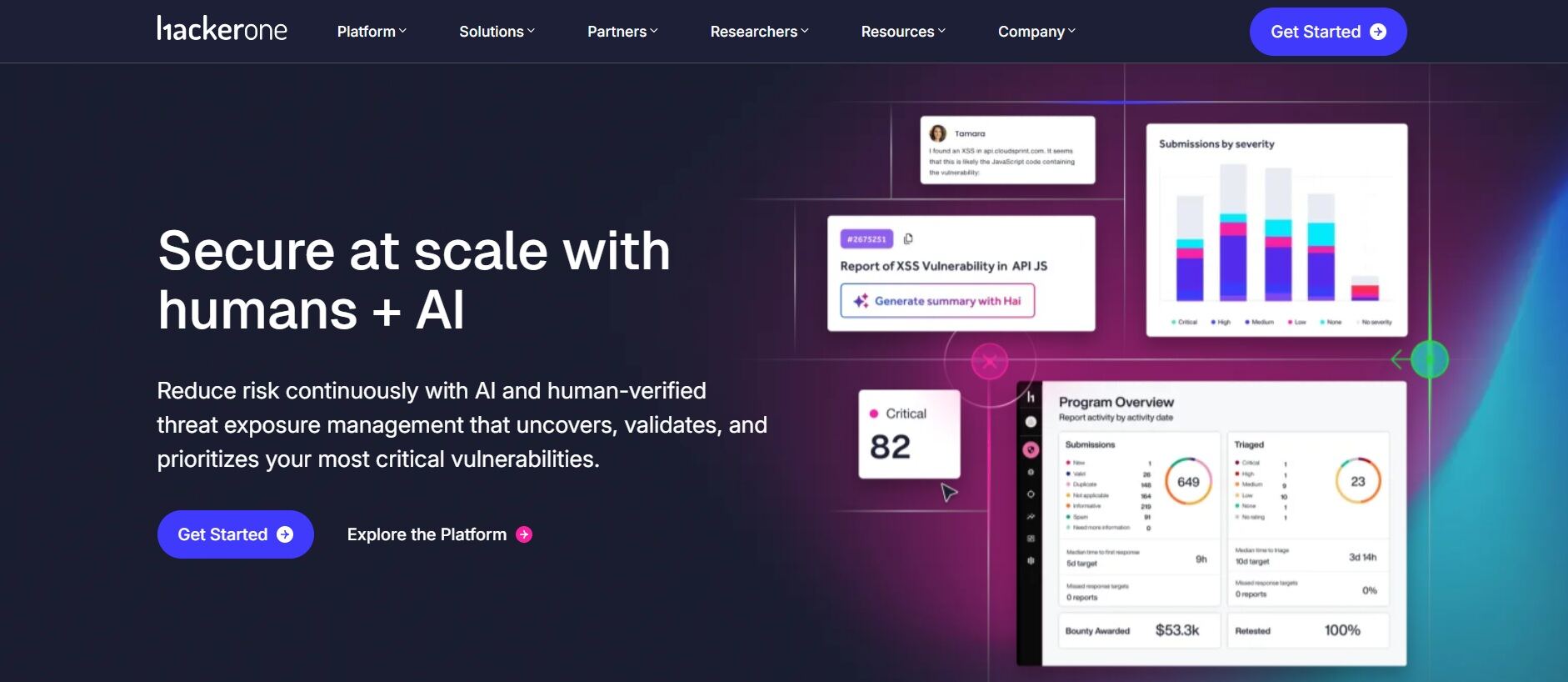
Task: Click the pink X circle node
Action: [990, 362]
